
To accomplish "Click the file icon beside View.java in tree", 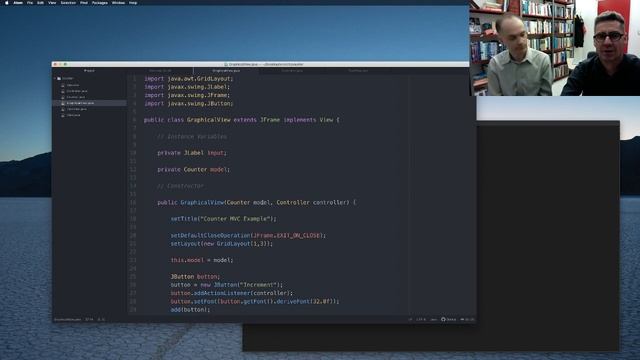I will pyautogui.click(x=63, y=116).
